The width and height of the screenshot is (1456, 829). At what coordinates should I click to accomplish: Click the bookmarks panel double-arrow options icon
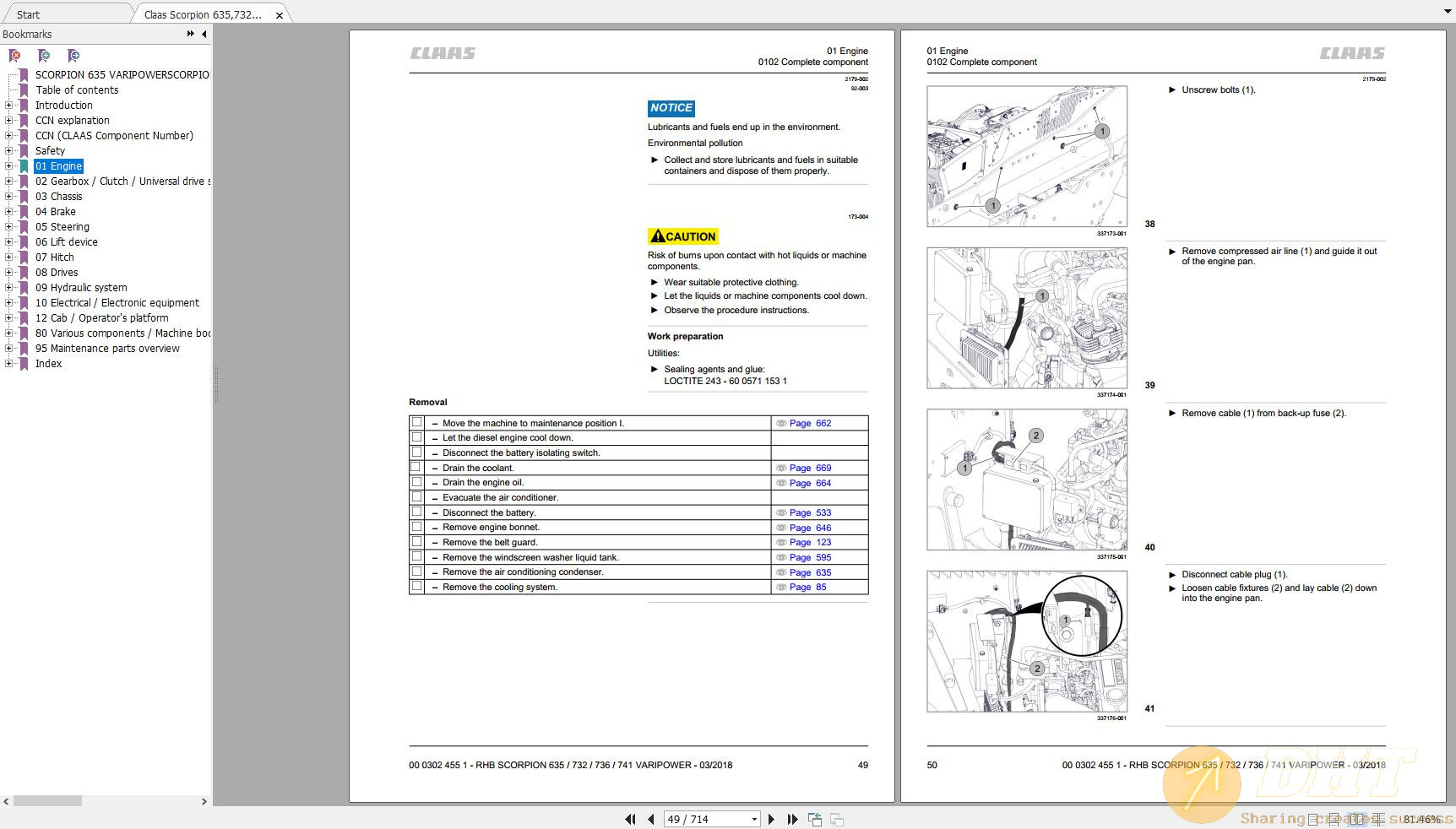click(x=190, y=34)
